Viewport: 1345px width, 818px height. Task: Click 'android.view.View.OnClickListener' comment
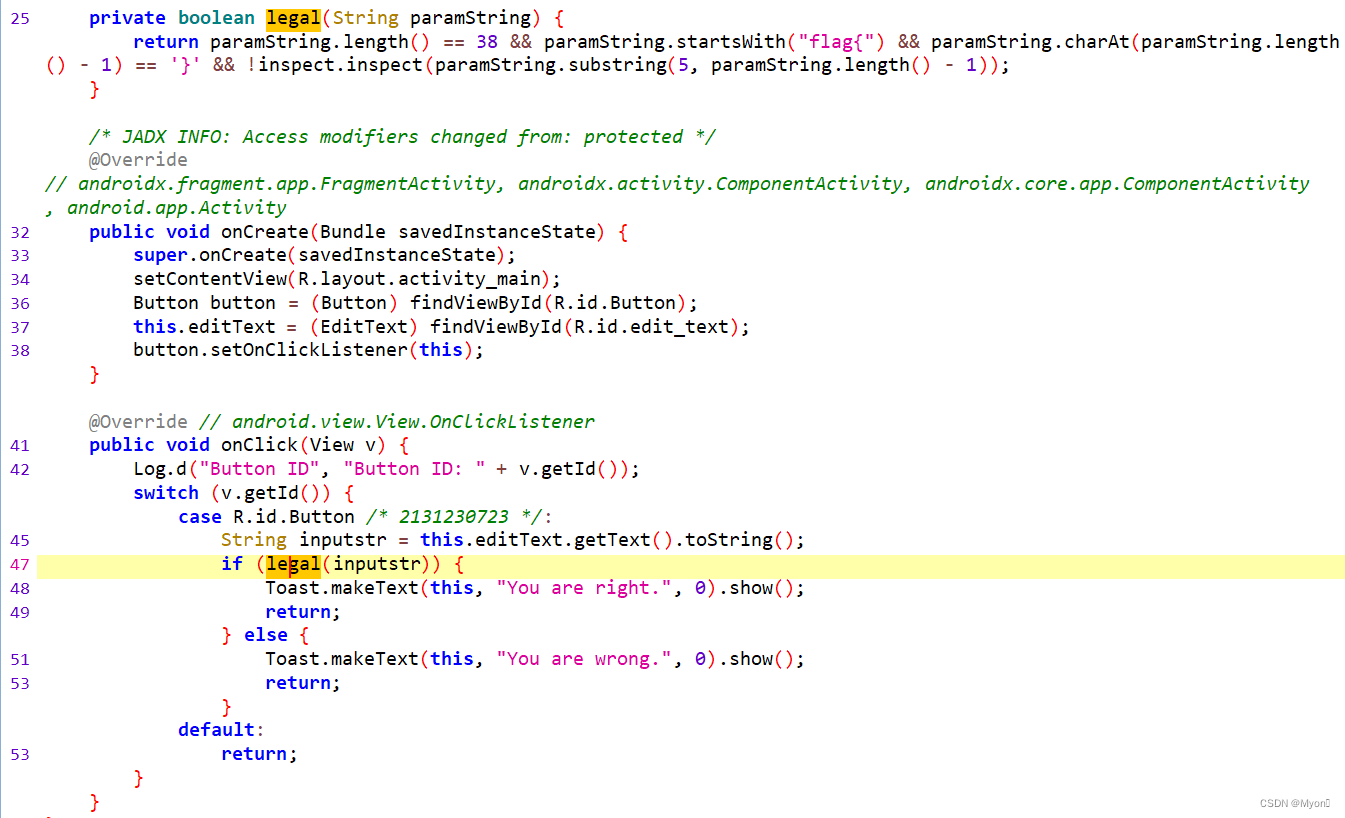[414, 422]
